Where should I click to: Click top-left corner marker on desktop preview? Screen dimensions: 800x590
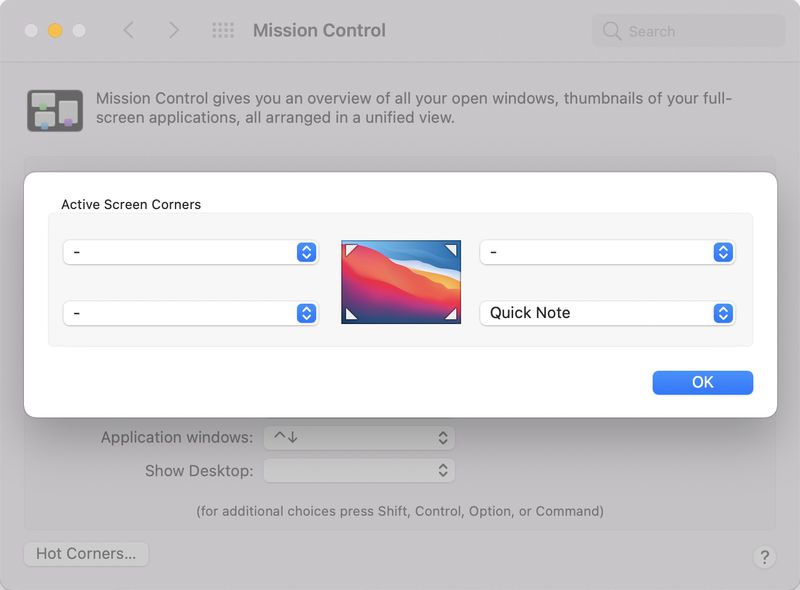click(349, 248)
